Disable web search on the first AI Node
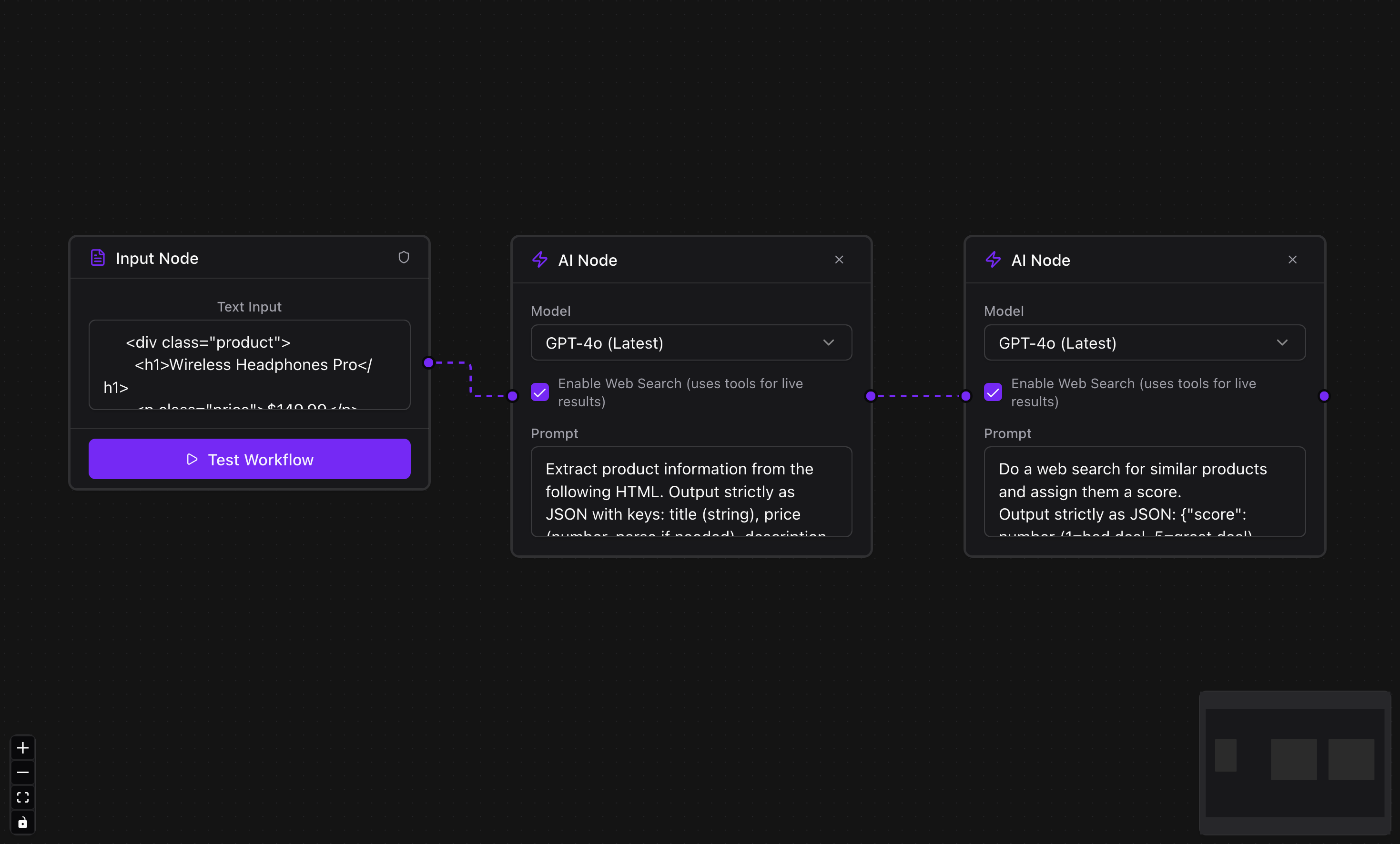Image resolution: width=1400 pixels, height=844 pixels. (539, 392)
